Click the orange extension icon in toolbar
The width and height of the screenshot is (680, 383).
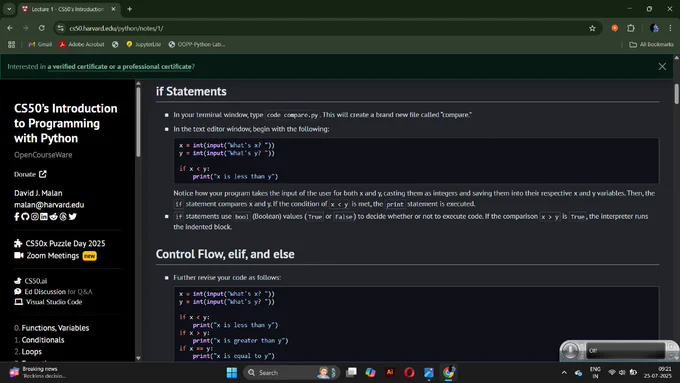[x=615, y=28]
